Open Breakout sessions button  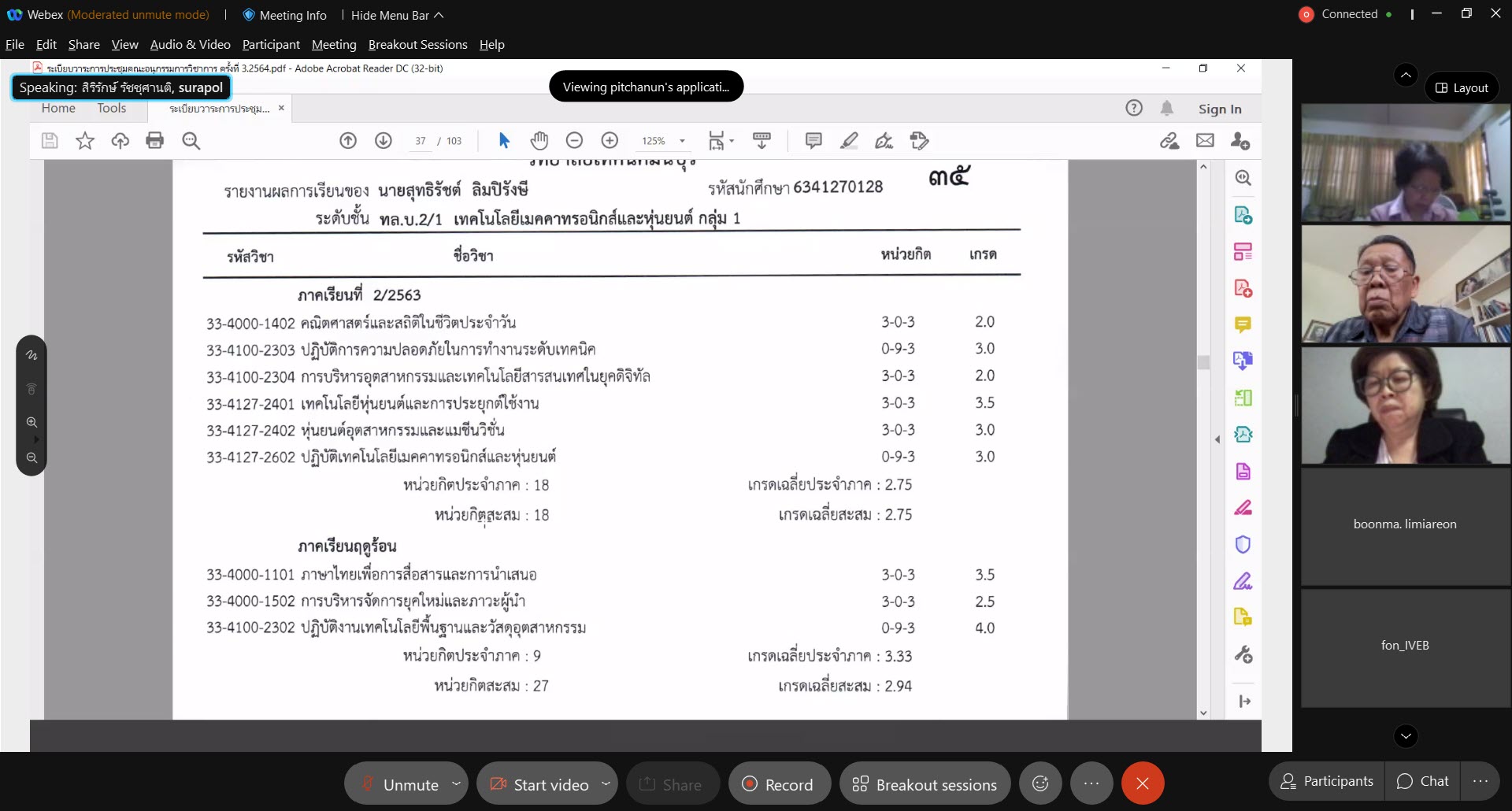tap(925, 784)
